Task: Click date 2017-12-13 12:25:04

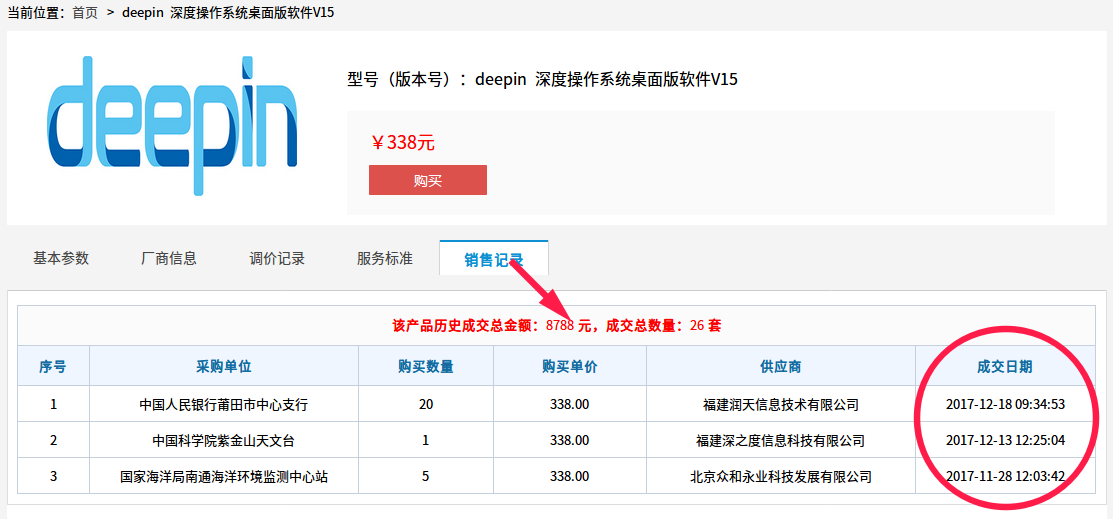Action: coord(1005,440)
